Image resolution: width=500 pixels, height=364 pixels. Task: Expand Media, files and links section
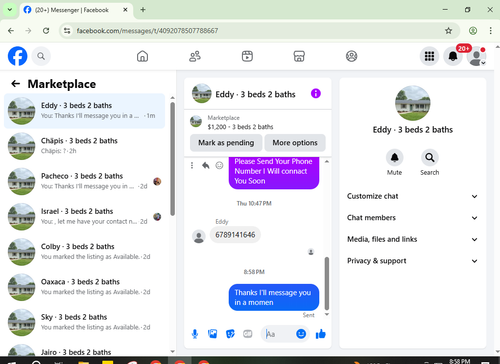[x=413, y=239]
